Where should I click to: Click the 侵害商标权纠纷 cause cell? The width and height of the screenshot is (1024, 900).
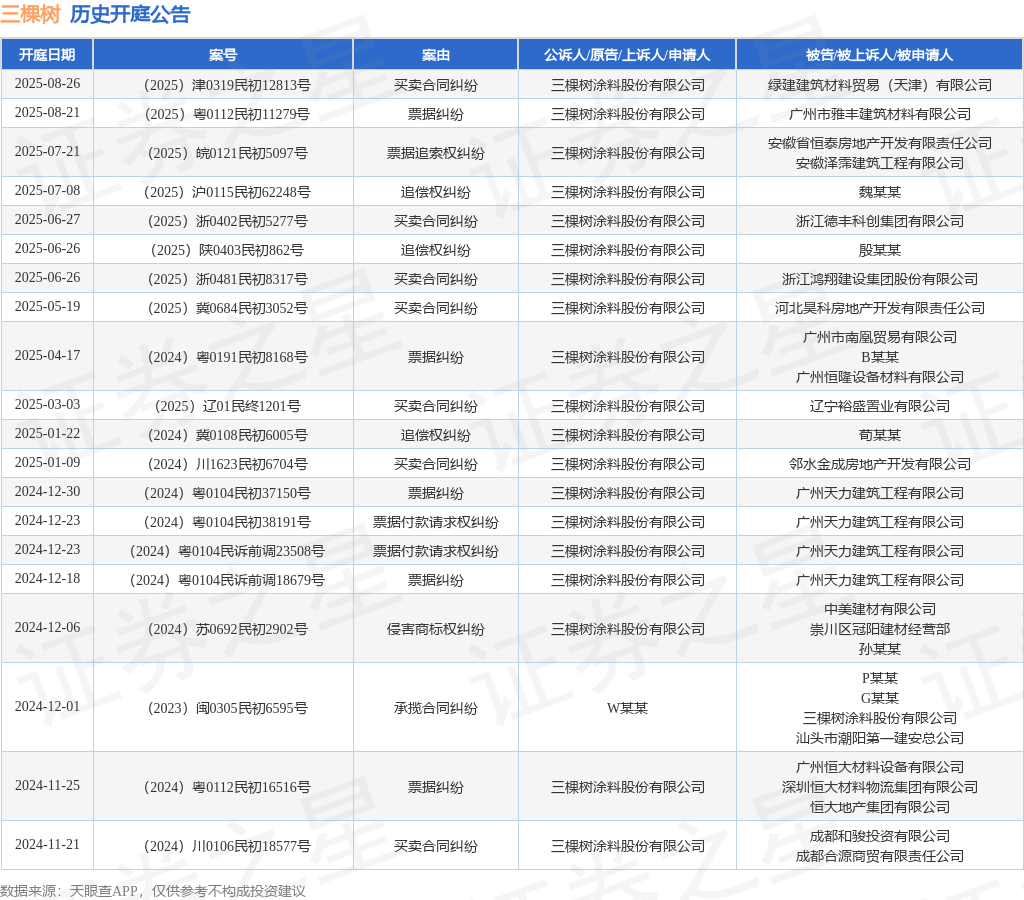click(436, 629)
